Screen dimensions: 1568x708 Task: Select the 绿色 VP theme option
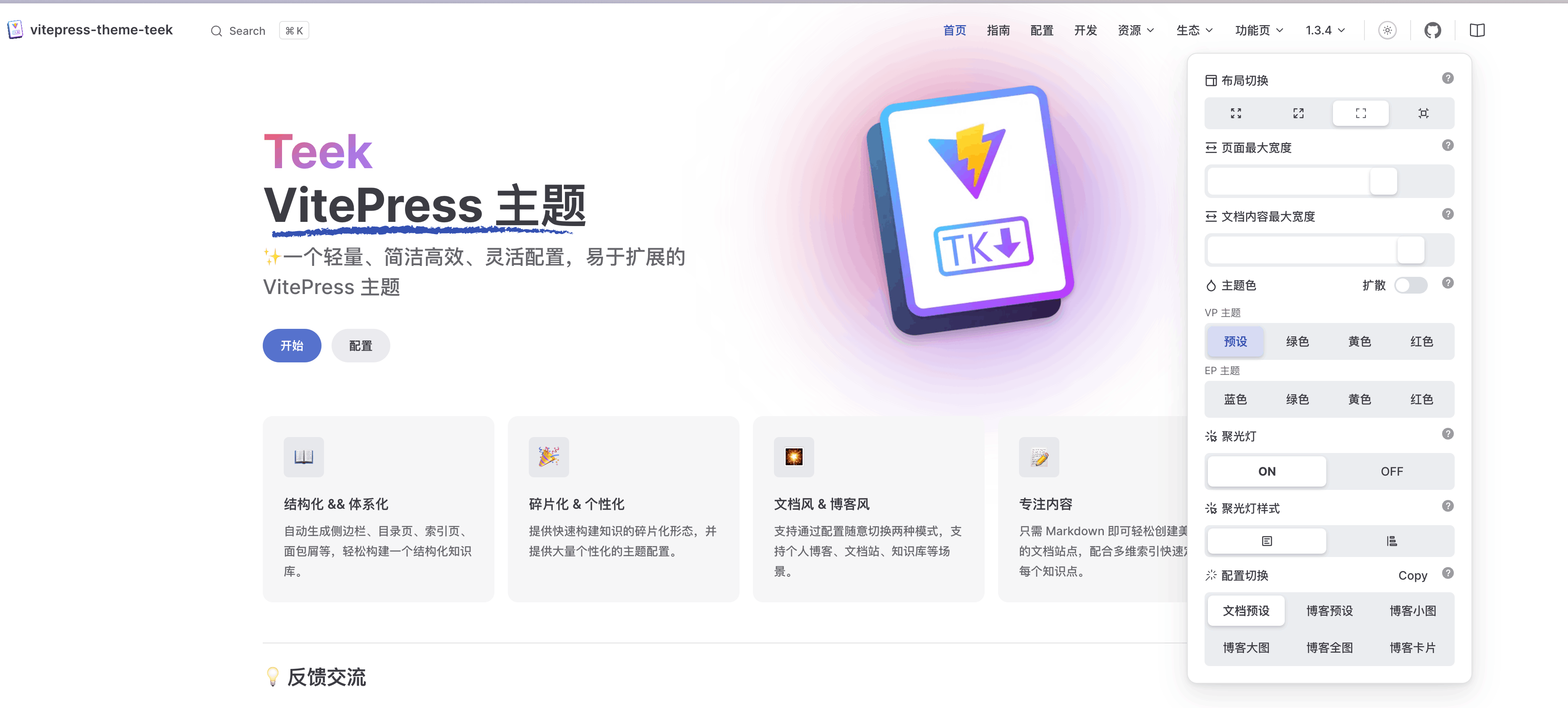[1297, 341]
